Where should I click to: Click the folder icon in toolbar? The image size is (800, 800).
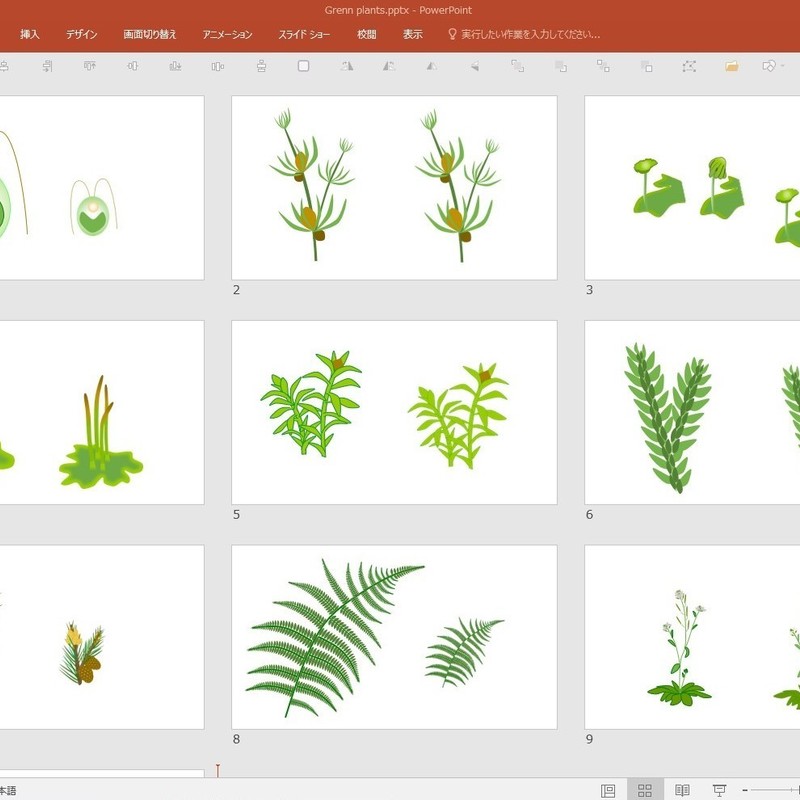point(732,66)
